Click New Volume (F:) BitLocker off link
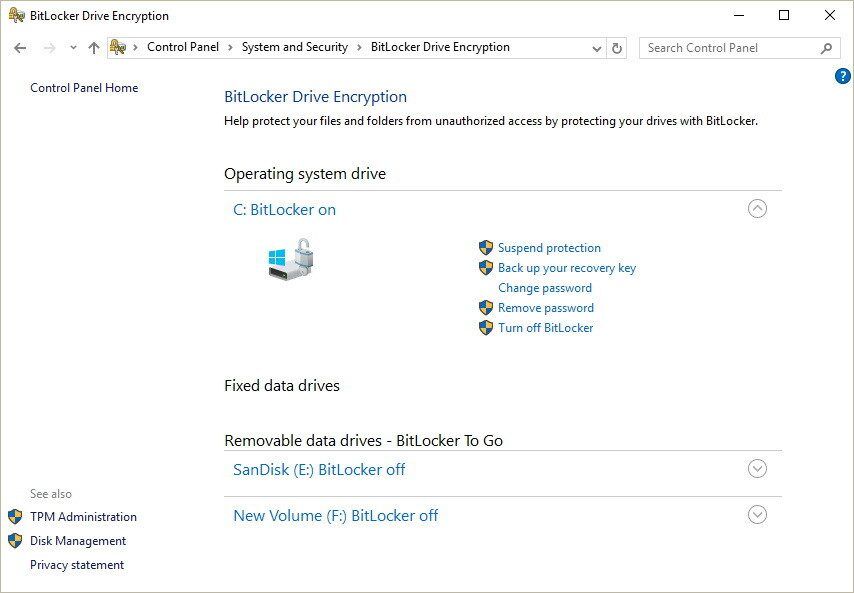 point(336,516)
